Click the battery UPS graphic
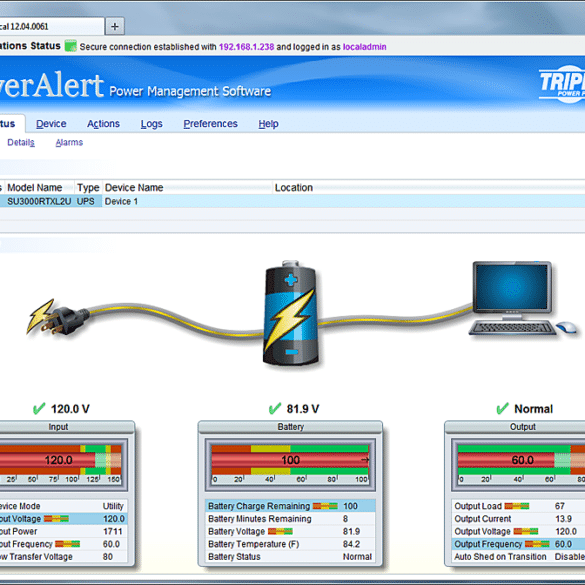The image size is (585, 585). pyautogui.click(x=291, y=313)
